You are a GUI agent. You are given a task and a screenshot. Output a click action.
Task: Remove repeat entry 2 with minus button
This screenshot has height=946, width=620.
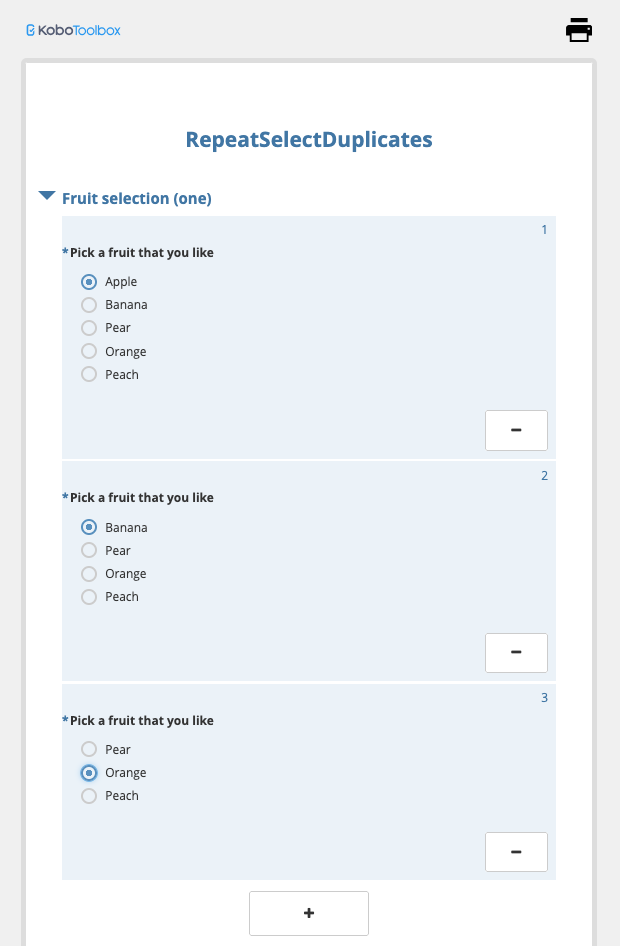[x=516, y=653]
